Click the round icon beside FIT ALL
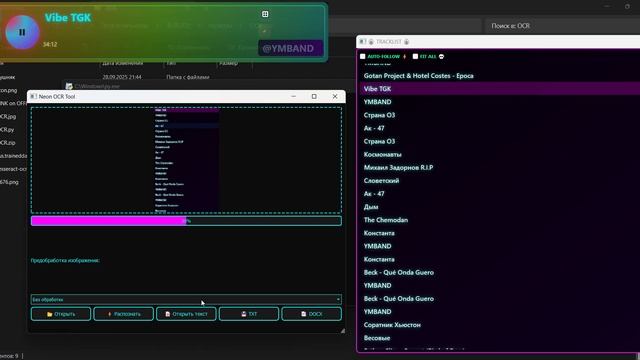This screenshot has height=360, width=640. tap(441, 56)
